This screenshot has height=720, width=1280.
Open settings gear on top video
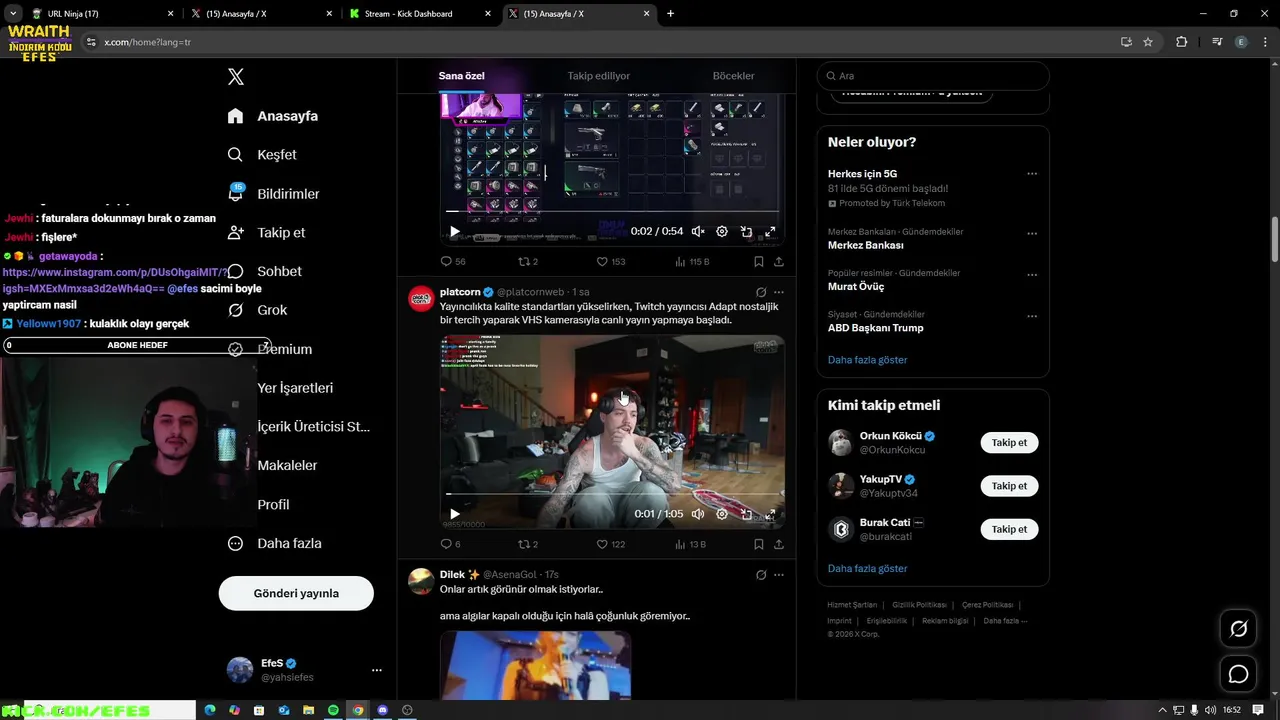(x=722, y=232)
